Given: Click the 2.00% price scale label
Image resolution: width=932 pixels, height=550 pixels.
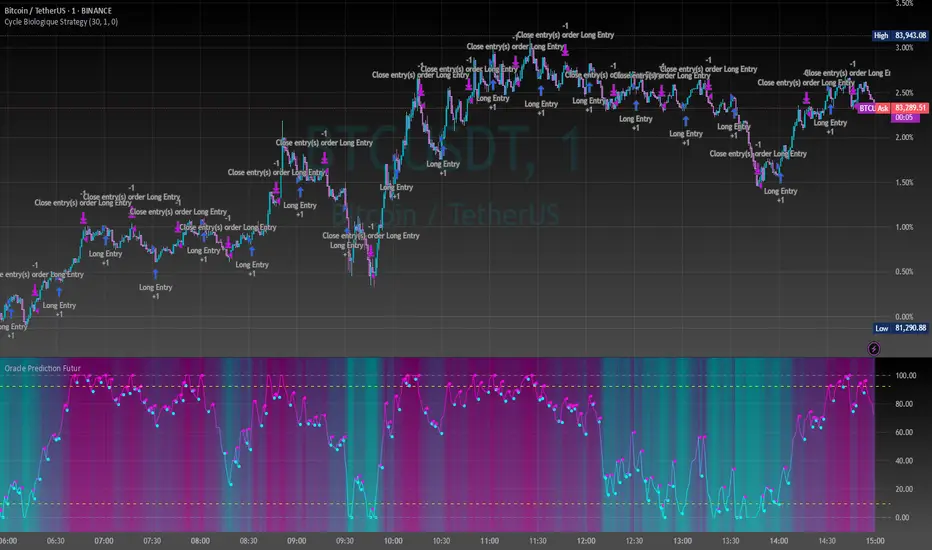Looking at the screenshot, I should point(904,137).
